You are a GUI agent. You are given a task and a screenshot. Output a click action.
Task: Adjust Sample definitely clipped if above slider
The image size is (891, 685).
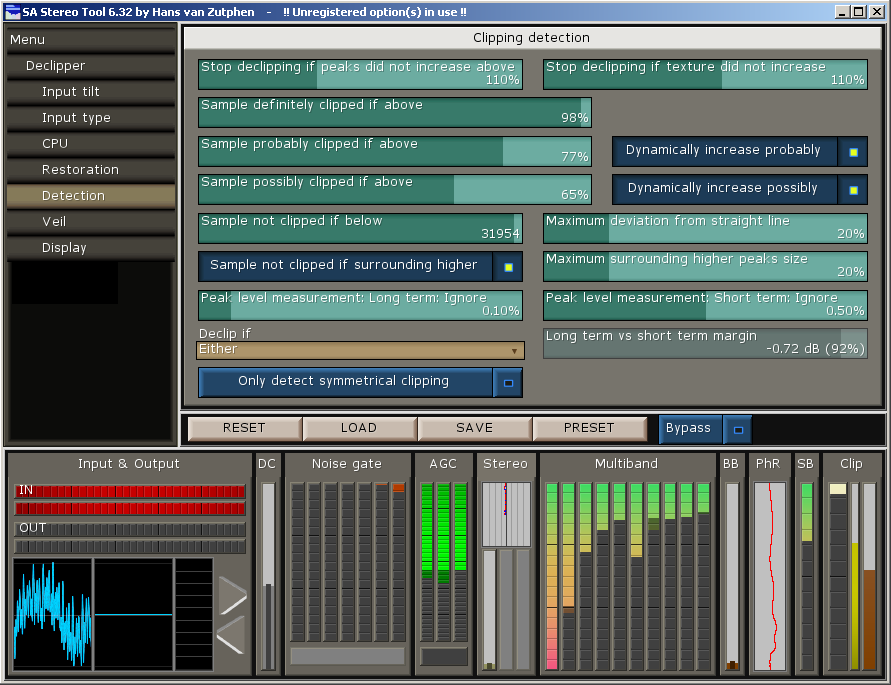pos(395,112)
